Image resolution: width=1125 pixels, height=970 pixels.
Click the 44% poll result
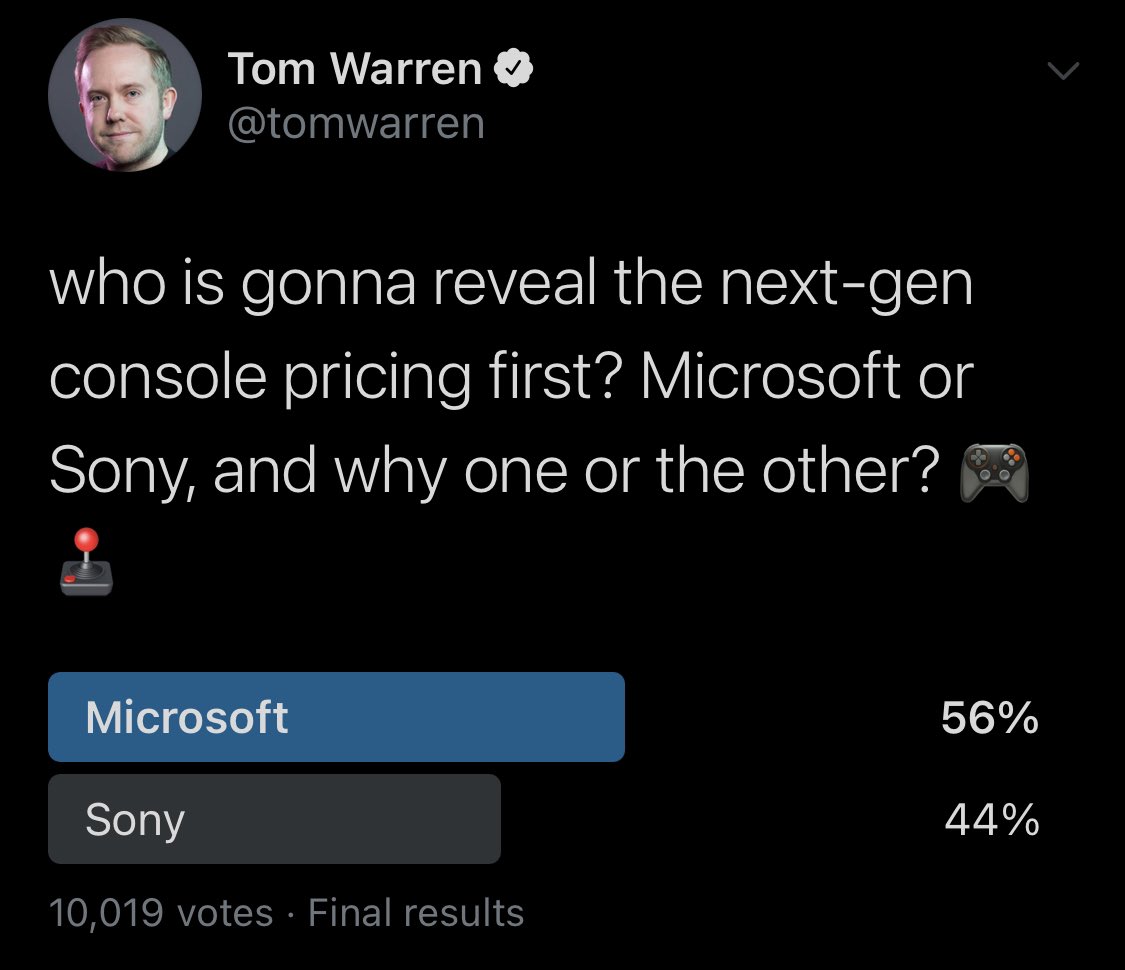click(x=991, y=821)
